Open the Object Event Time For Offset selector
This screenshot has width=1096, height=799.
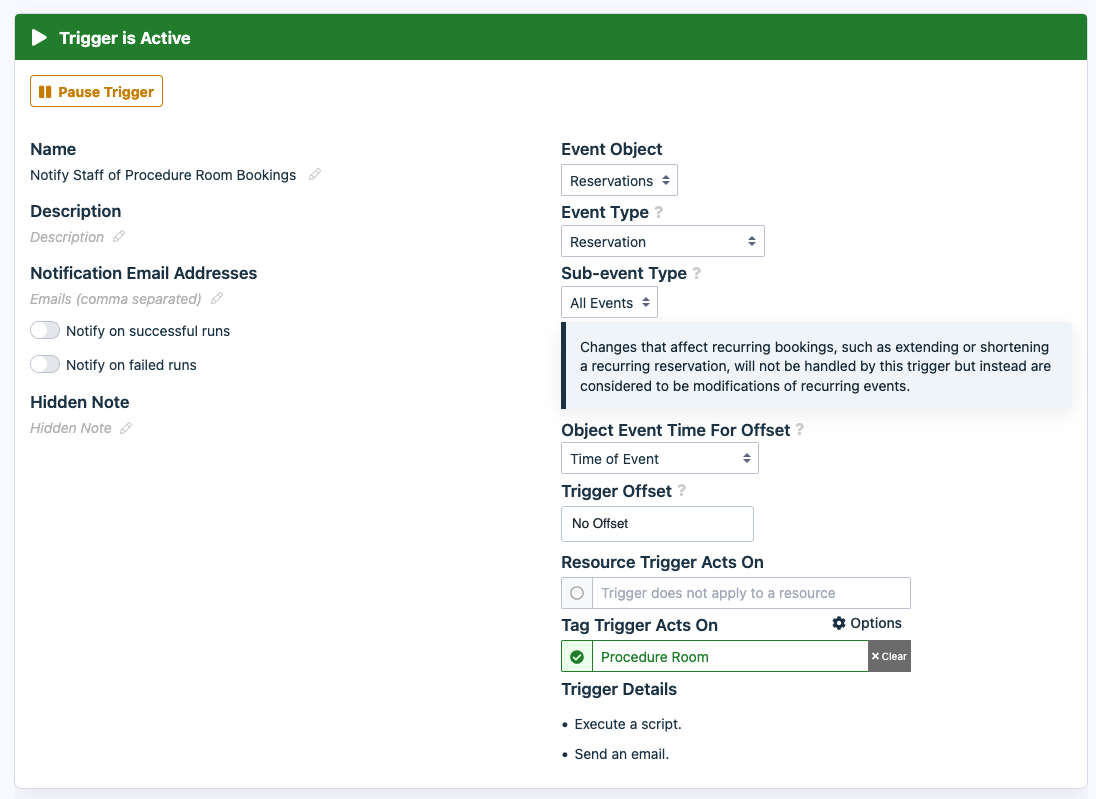pyautogui.click(x=659, y=458)
